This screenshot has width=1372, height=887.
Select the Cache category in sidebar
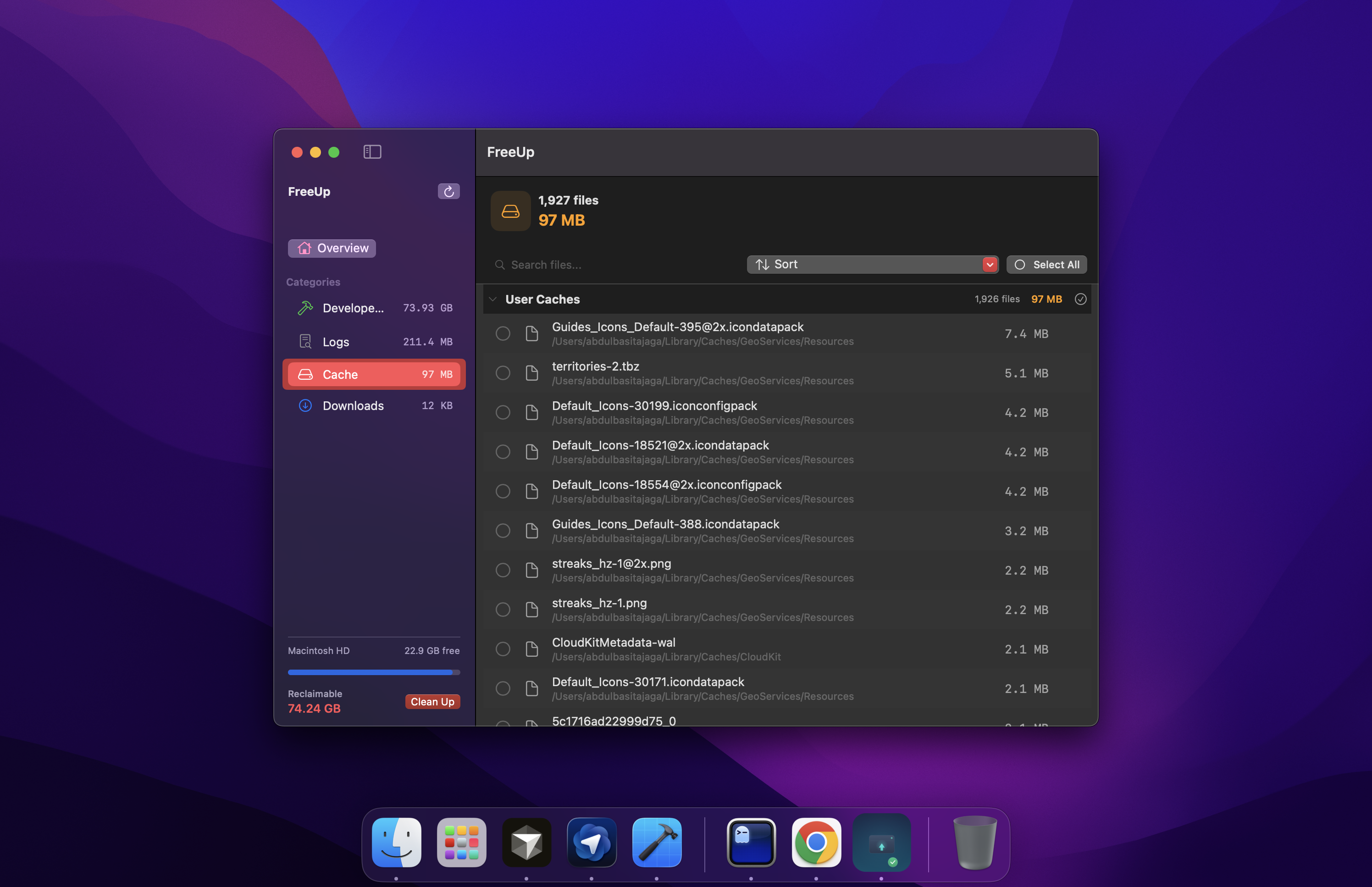point(374,374)
